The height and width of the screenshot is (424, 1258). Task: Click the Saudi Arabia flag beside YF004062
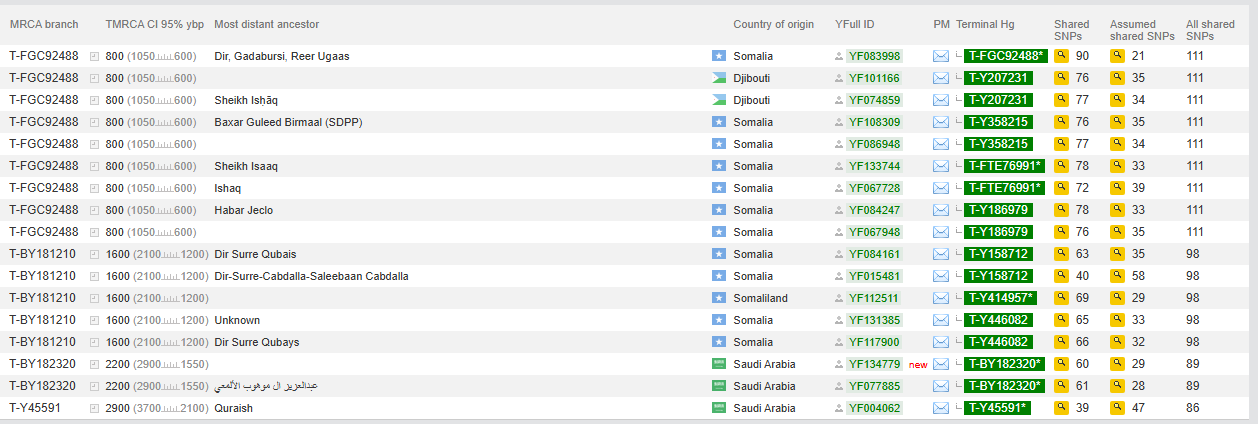click(718, 408)
